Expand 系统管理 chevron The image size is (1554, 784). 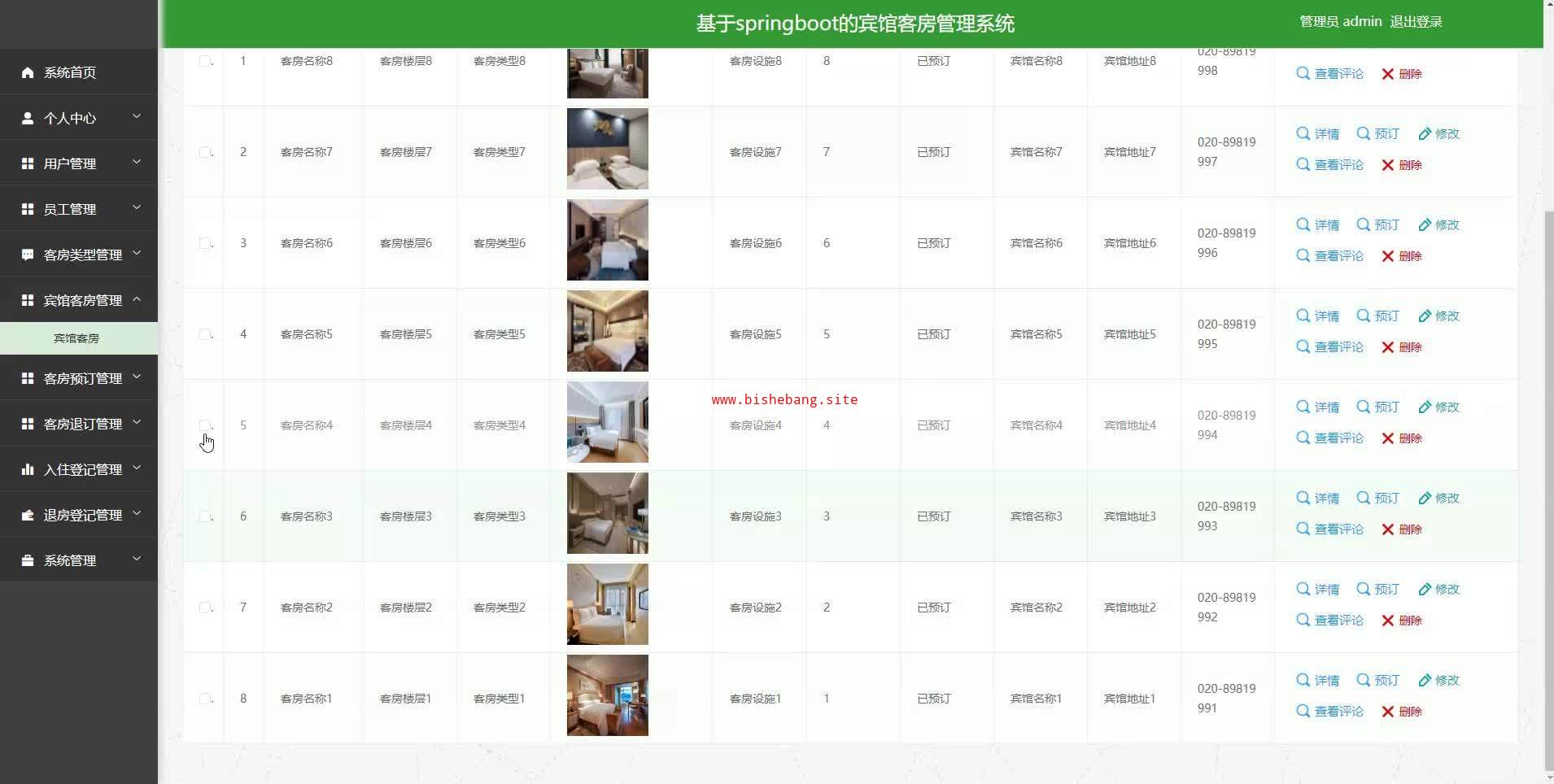(x=137, y=560)
